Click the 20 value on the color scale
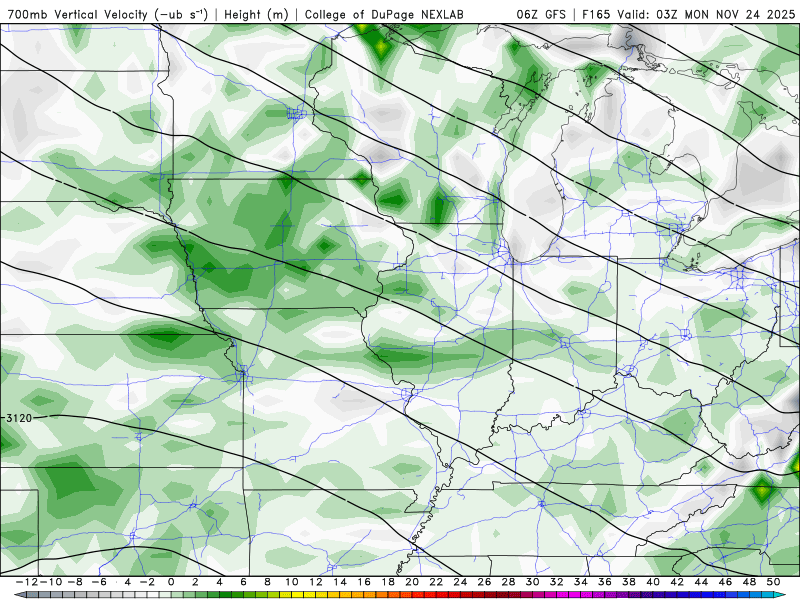Viewport: 800px width, 600px height. 412,582
